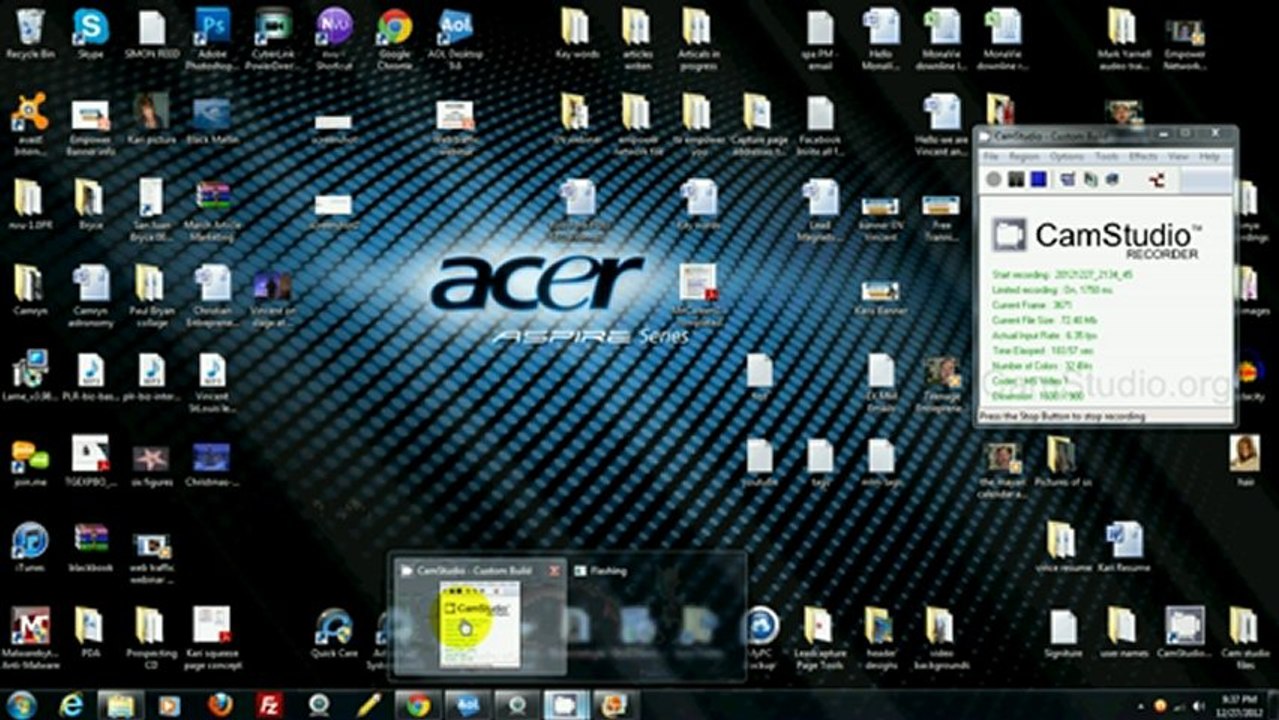Open the Effects menu in CamStudio

(1143, 157)
